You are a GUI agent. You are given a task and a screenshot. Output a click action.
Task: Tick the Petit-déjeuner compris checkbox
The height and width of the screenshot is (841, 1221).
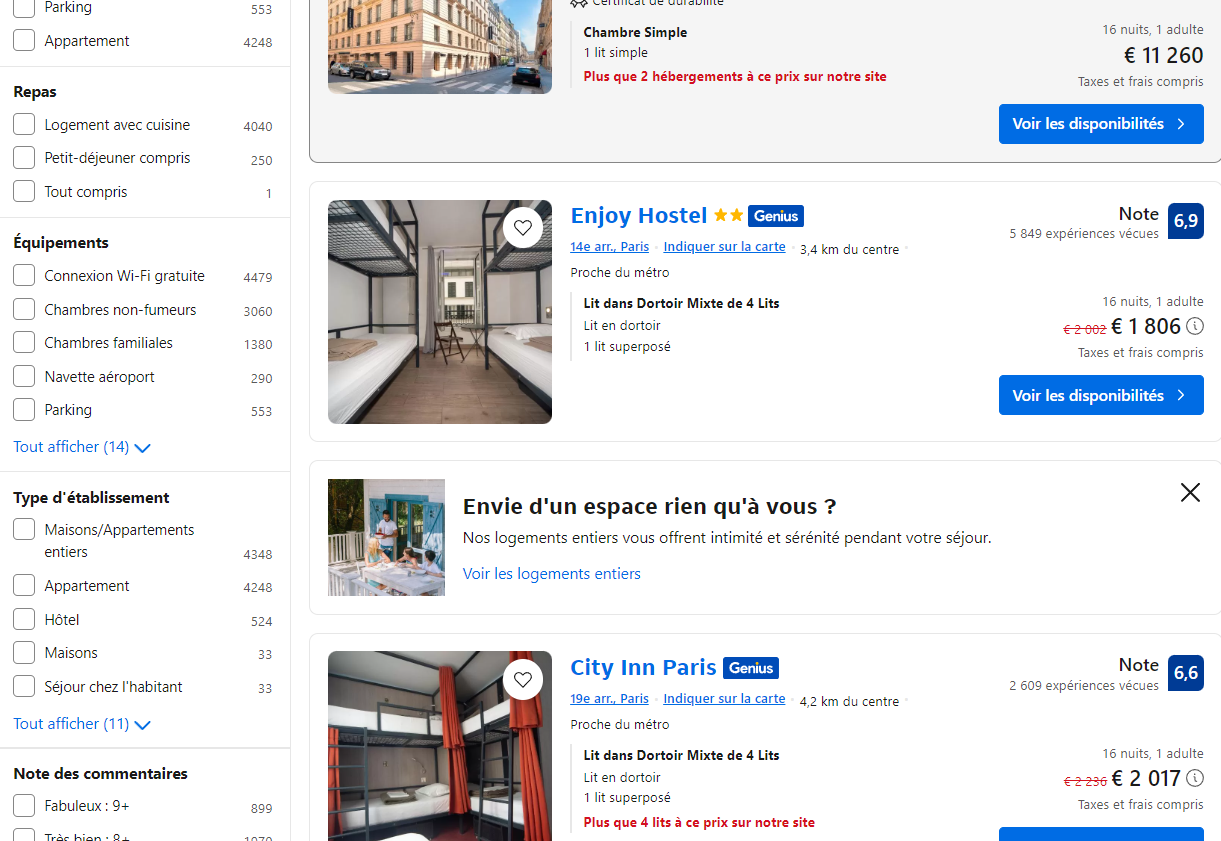(24, 158)
